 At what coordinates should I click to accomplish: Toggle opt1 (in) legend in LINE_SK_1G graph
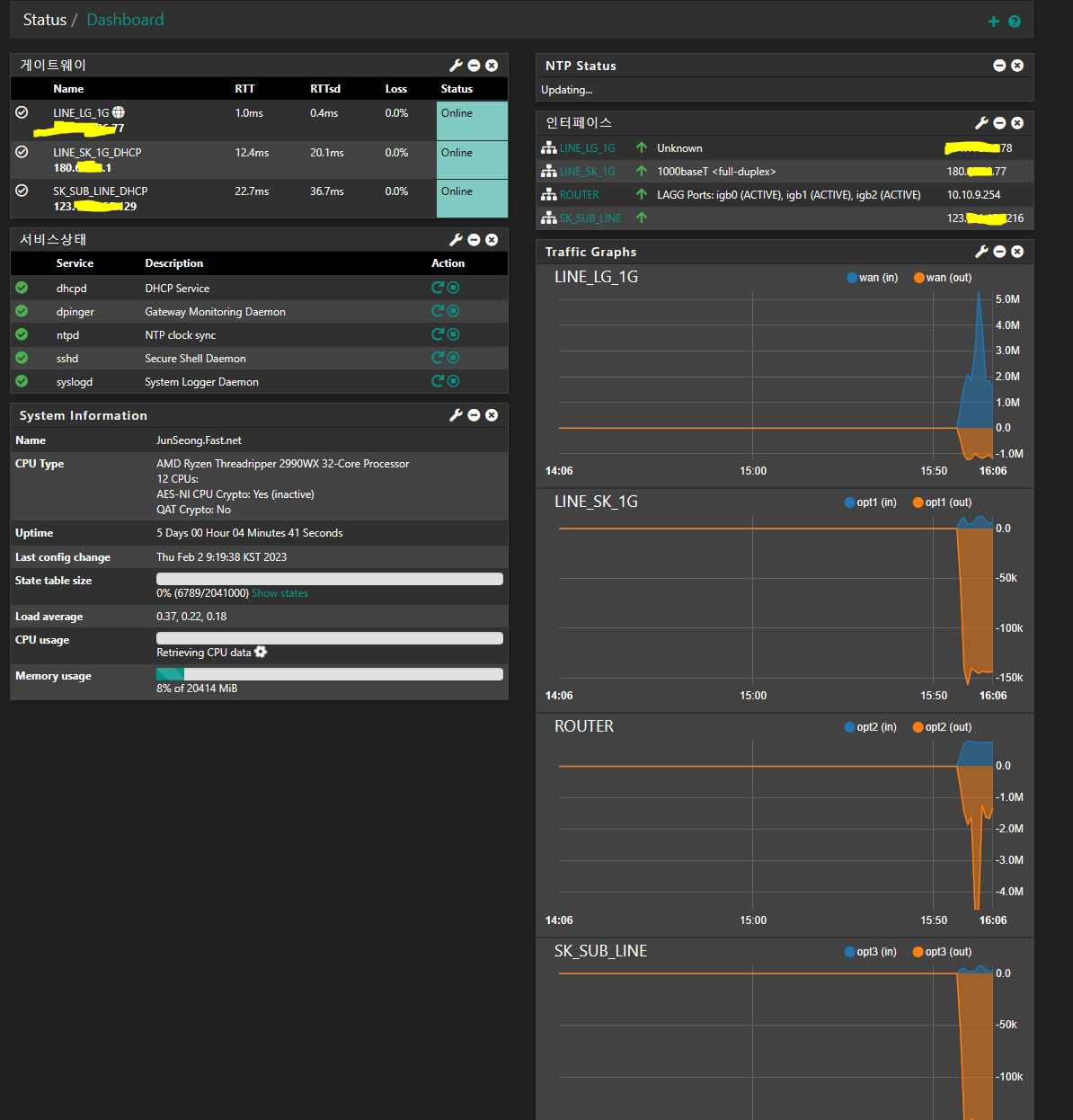[870, 502]
